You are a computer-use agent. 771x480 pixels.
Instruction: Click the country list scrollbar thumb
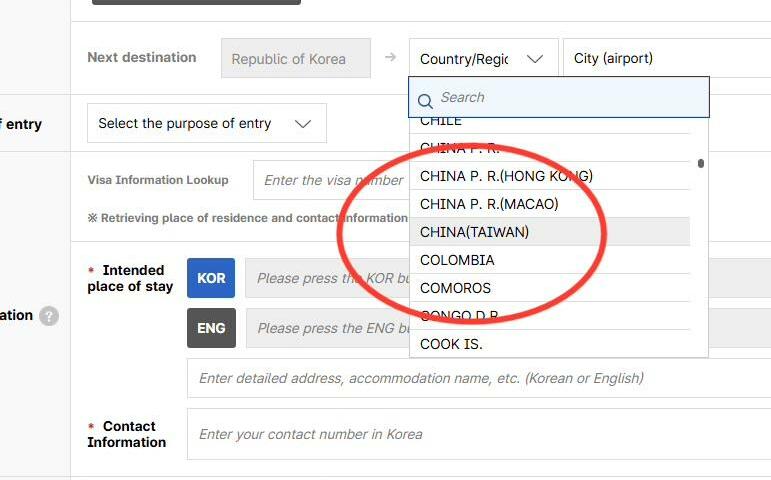coord(701,163)
